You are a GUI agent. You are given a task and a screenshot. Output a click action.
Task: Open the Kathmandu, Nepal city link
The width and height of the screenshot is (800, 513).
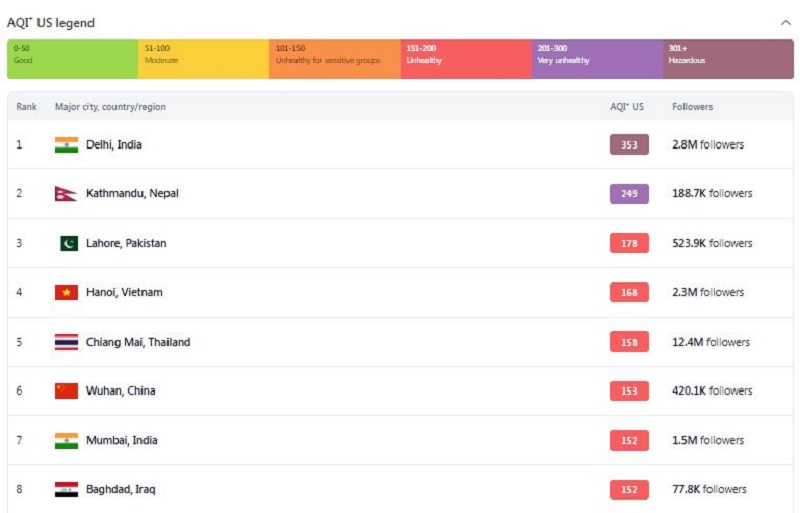[x=132, y=193]
